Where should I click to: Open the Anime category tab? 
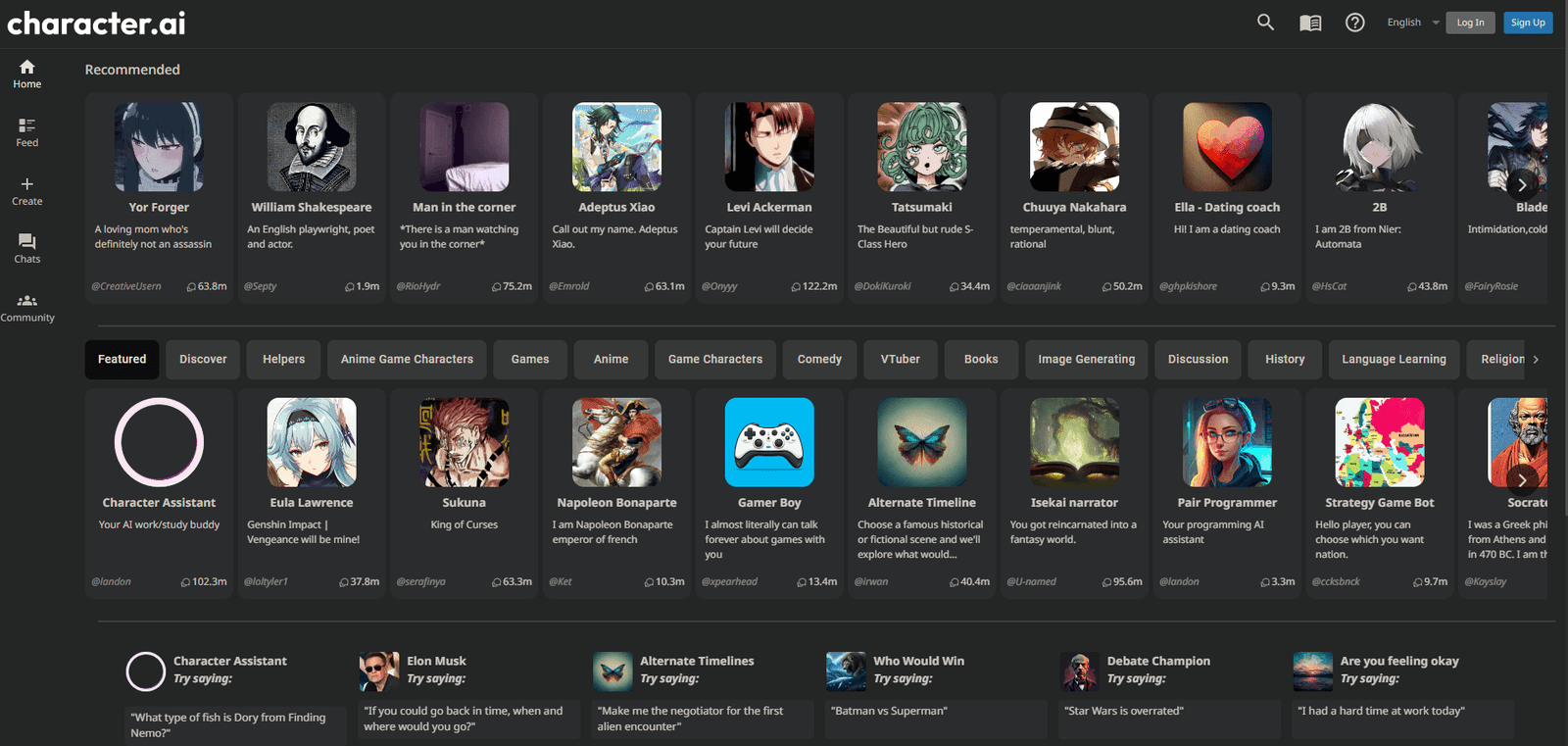pyautogui.click(x=612, y=360)
